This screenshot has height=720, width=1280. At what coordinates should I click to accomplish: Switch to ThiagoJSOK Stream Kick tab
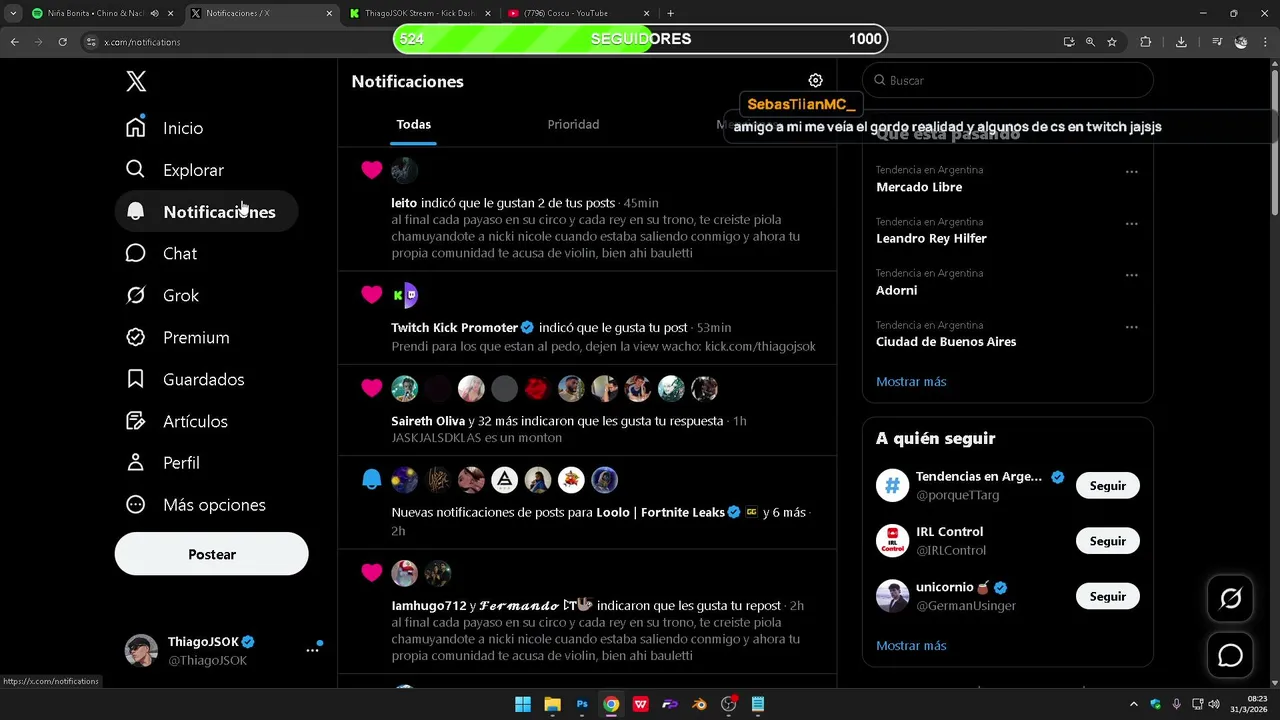(x=420, y=14)
